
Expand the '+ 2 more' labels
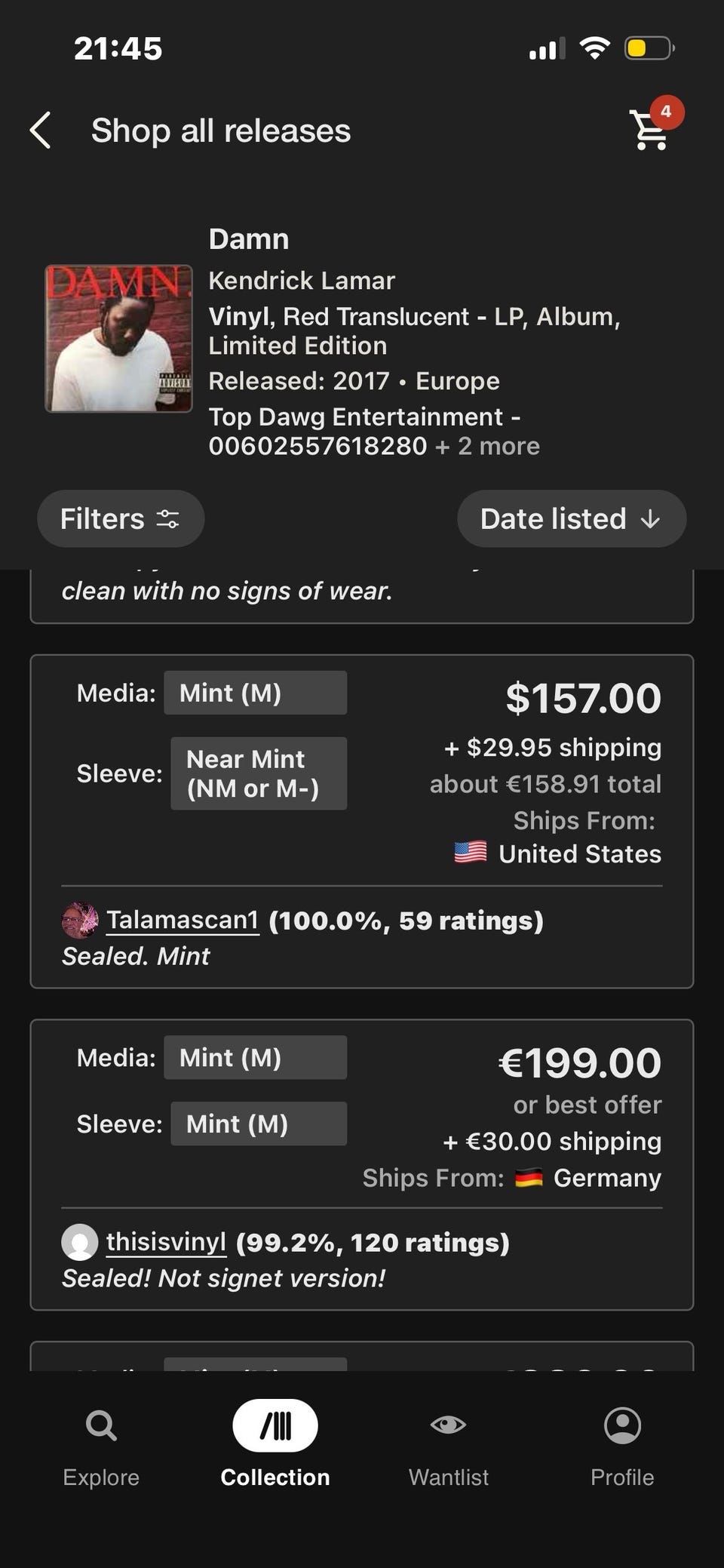pos(487,446)
